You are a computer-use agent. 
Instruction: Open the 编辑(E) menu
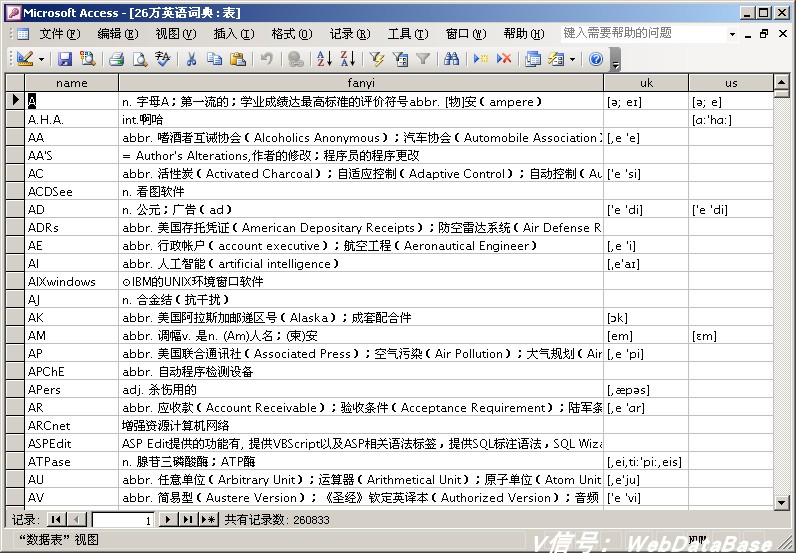117,34
